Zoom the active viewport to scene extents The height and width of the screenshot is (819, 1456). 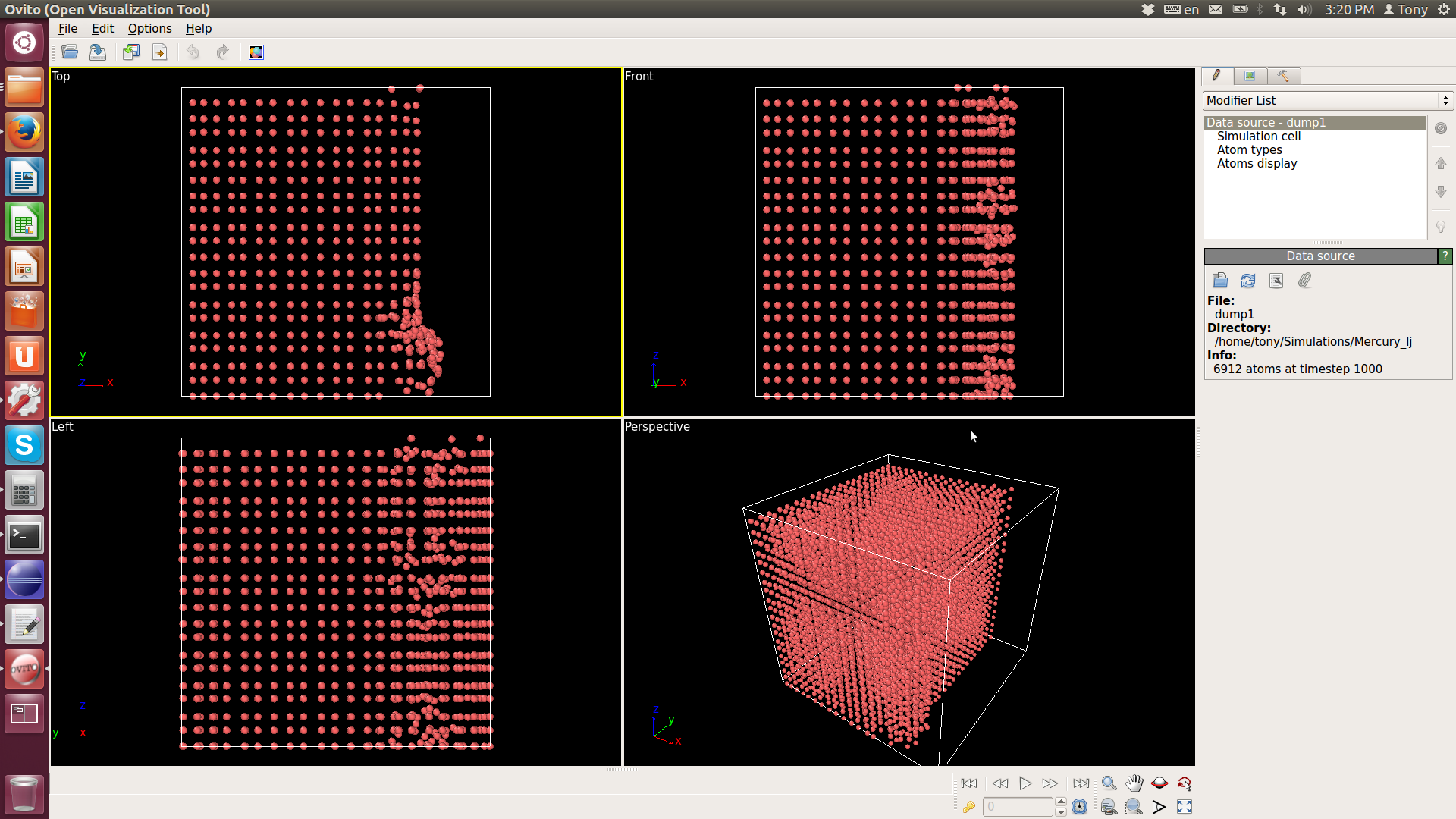tap(1134, 807)
